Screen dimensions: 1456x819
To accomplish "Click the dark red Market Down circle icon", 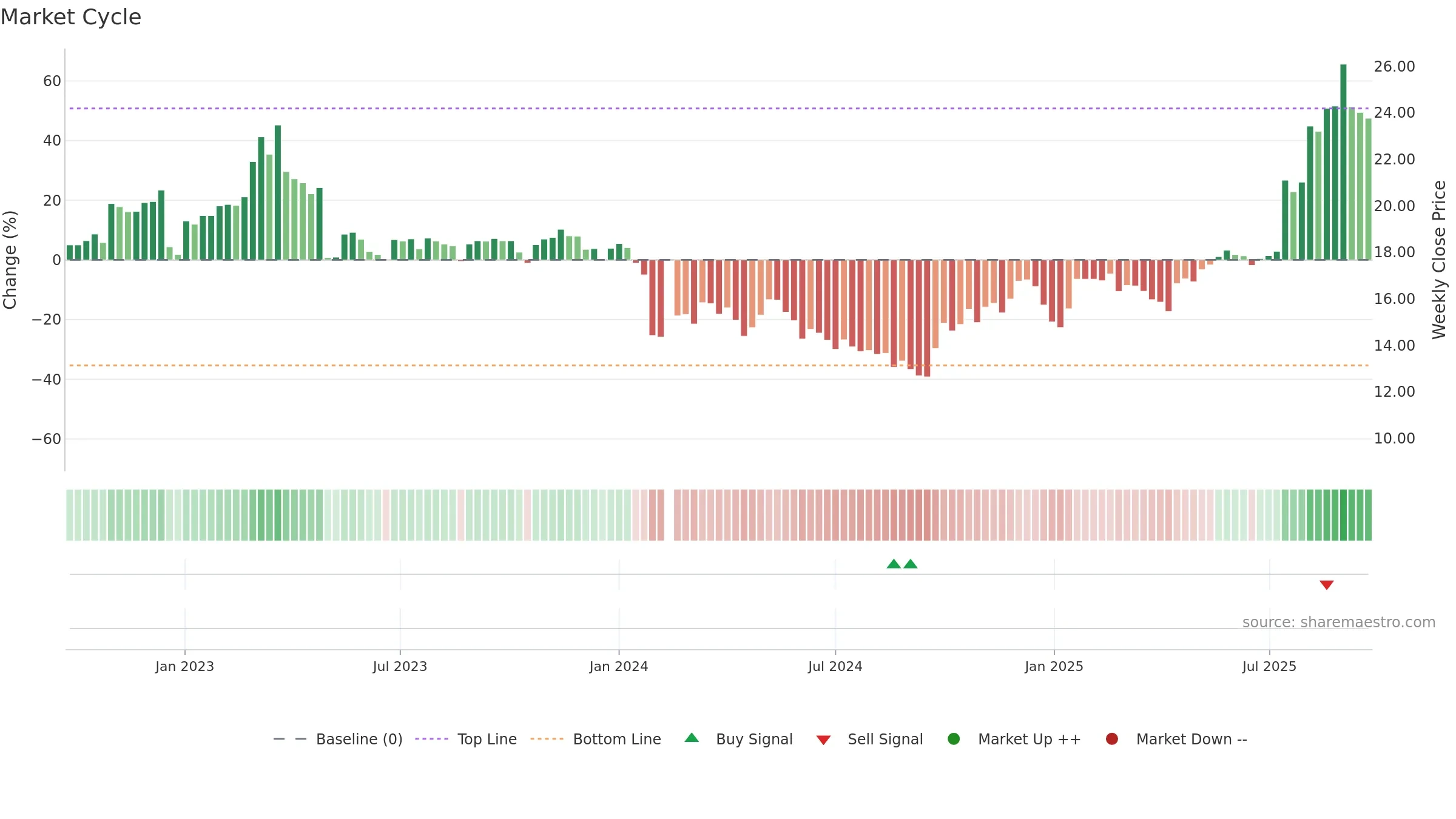I will [1112, 739].
